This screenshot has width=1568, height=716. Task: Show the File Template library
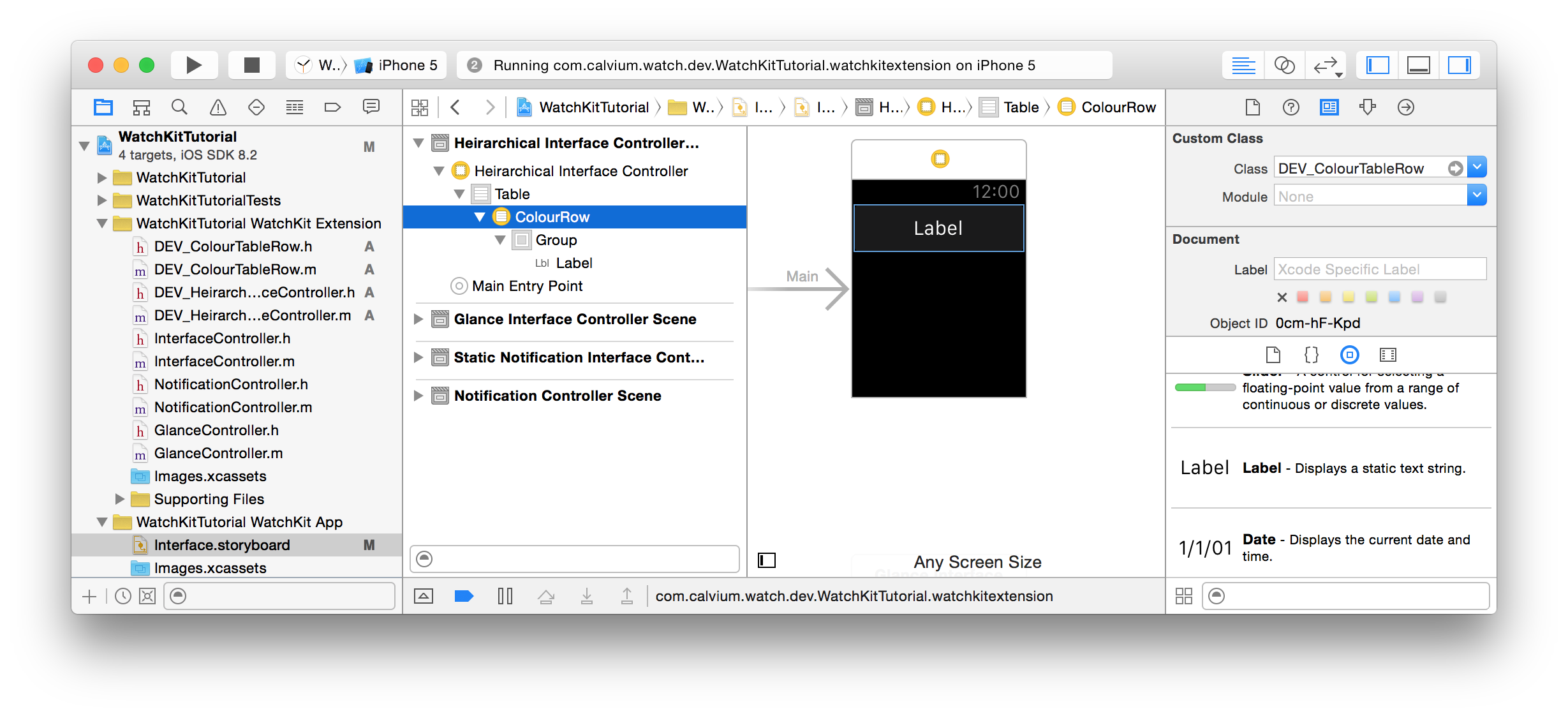click(1273, 355)
